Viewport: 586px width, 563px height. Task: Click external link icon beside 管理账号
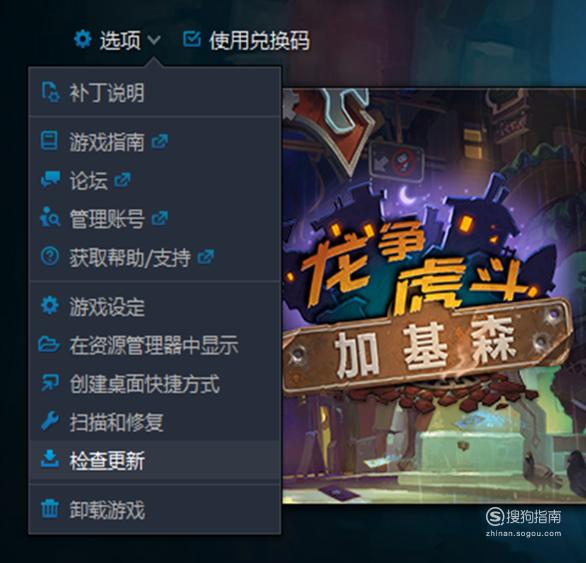pyautogui.click(x=160, y=218)
